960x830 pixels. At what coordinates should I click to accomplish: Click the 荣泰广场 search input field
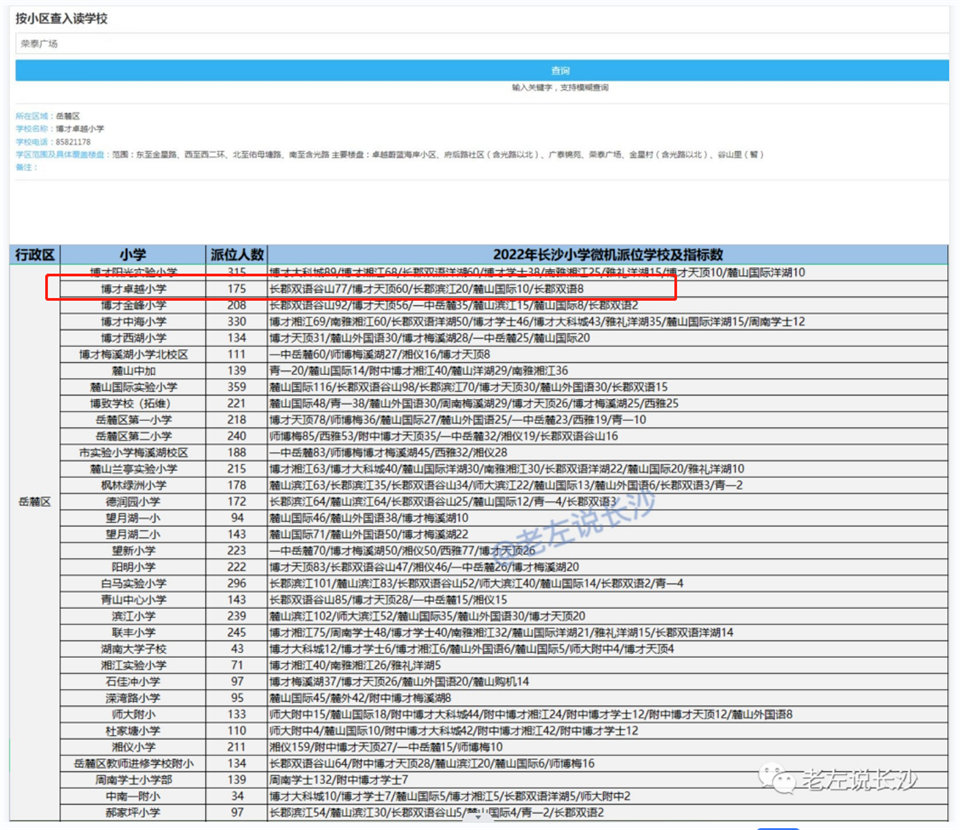[480, 44]
